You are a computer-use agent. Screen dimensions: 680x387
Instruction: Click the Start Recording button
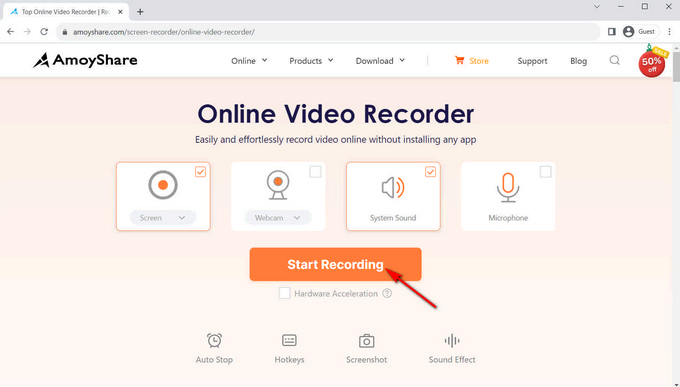(335, 264)
